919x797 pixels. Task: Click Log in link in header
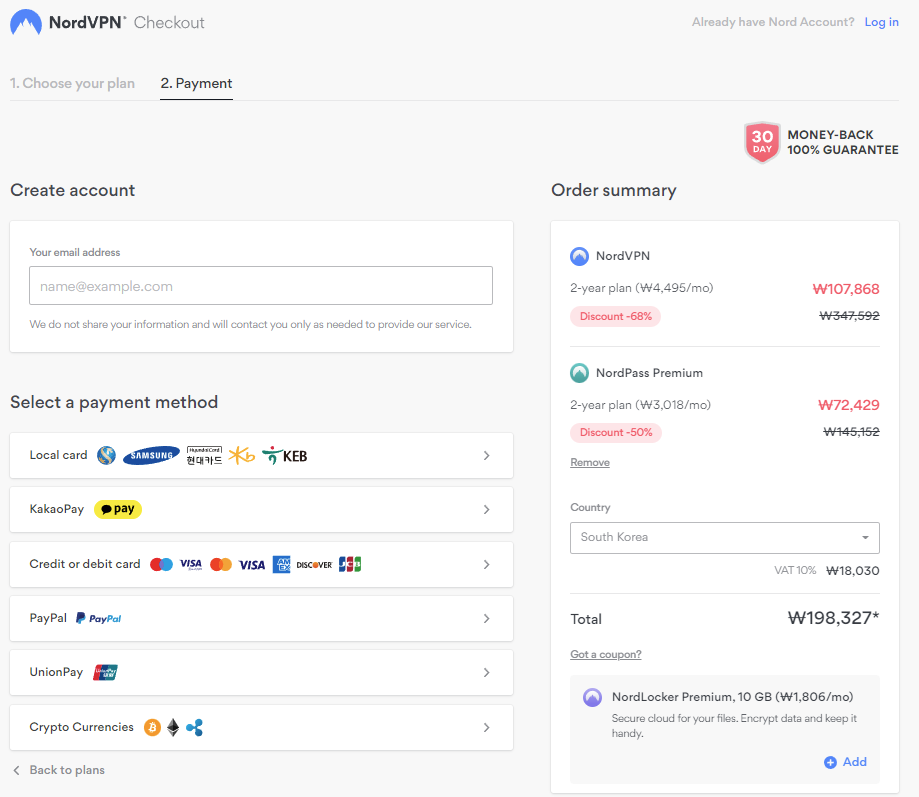coord(881,22)
